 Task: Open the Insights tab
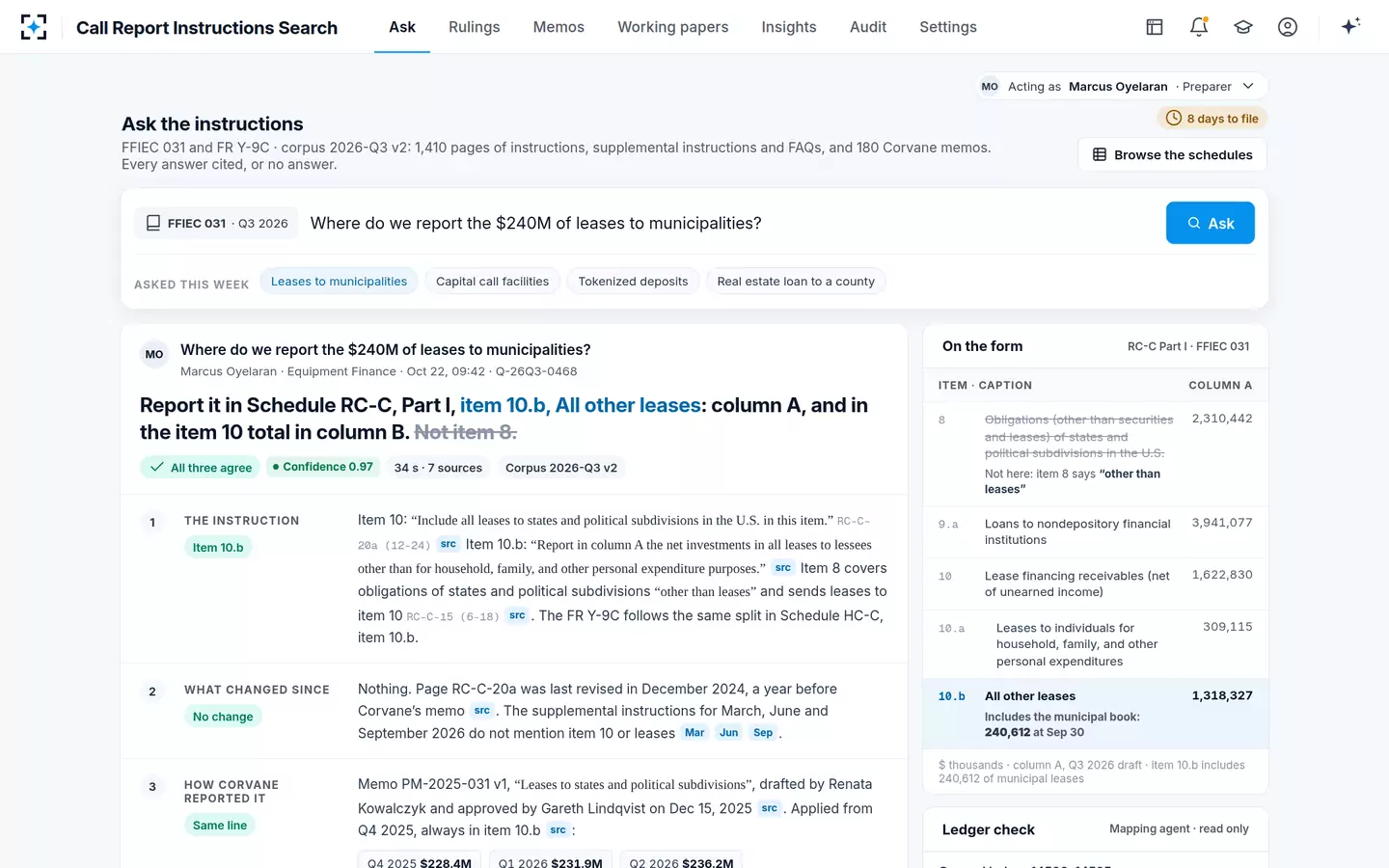(x=789, y=27)
